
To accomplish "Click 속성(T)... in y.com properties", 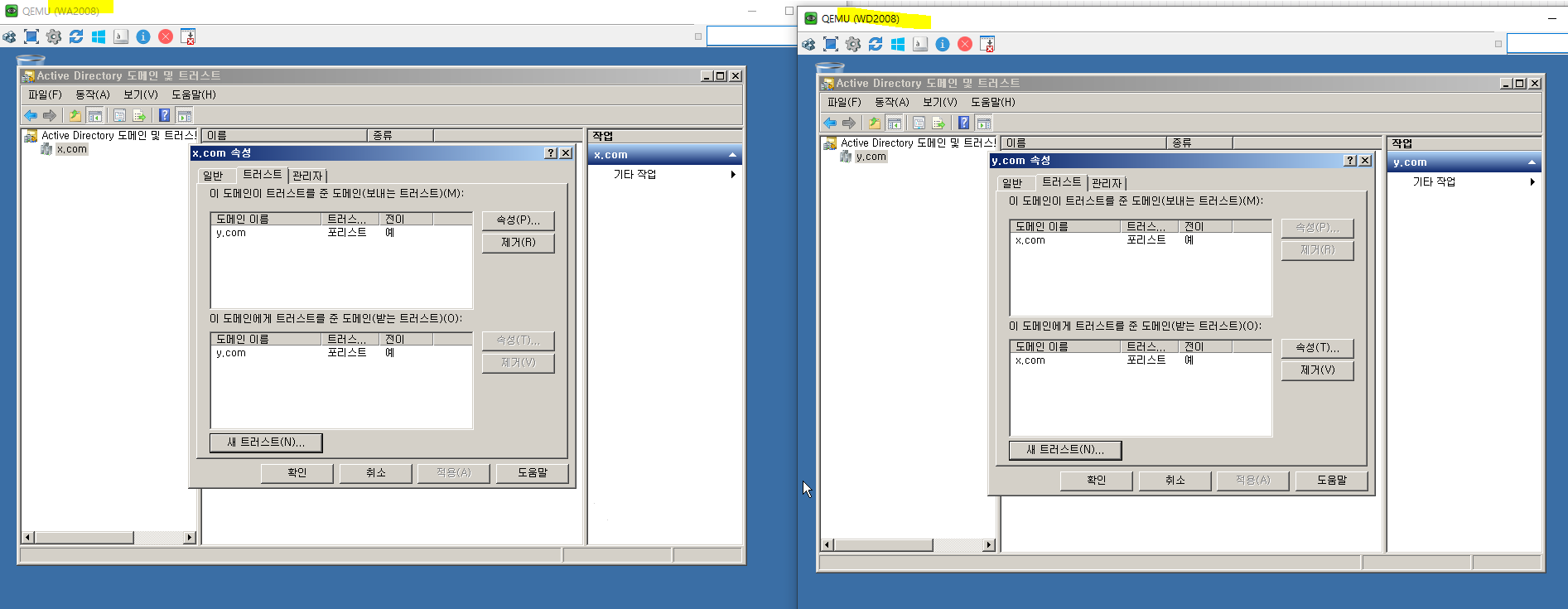I will pos(1318,348).
